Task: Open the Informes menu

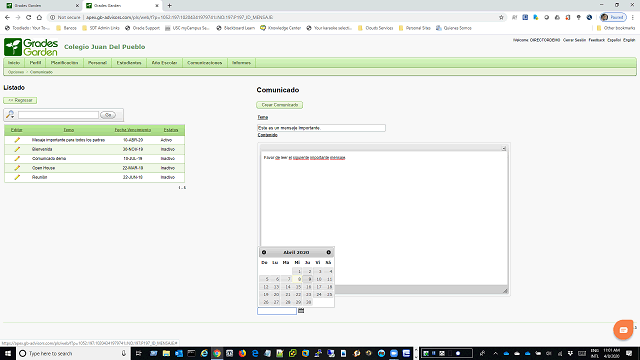Action: click(x=241, y=63)
